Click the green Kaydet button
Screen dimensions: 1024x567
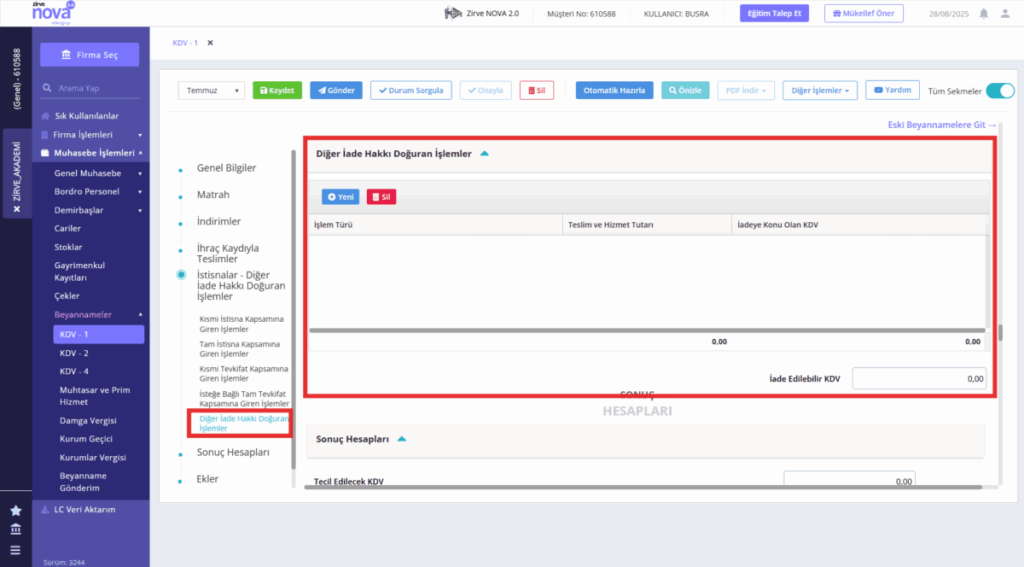(x=277, y=90)
